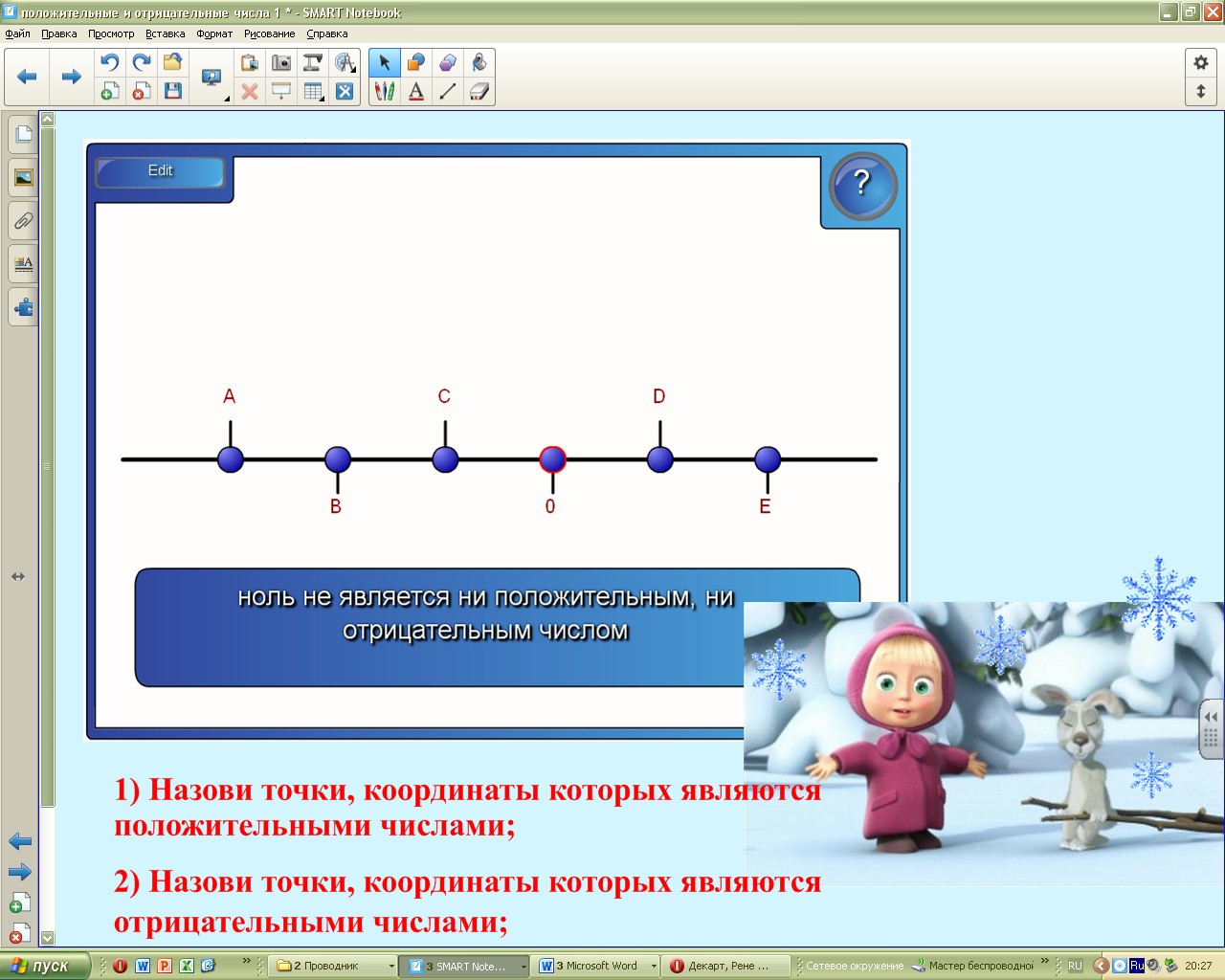The image size is (1225, 980).
Task: Select the Eraser tool
Action: coord(479,91)
